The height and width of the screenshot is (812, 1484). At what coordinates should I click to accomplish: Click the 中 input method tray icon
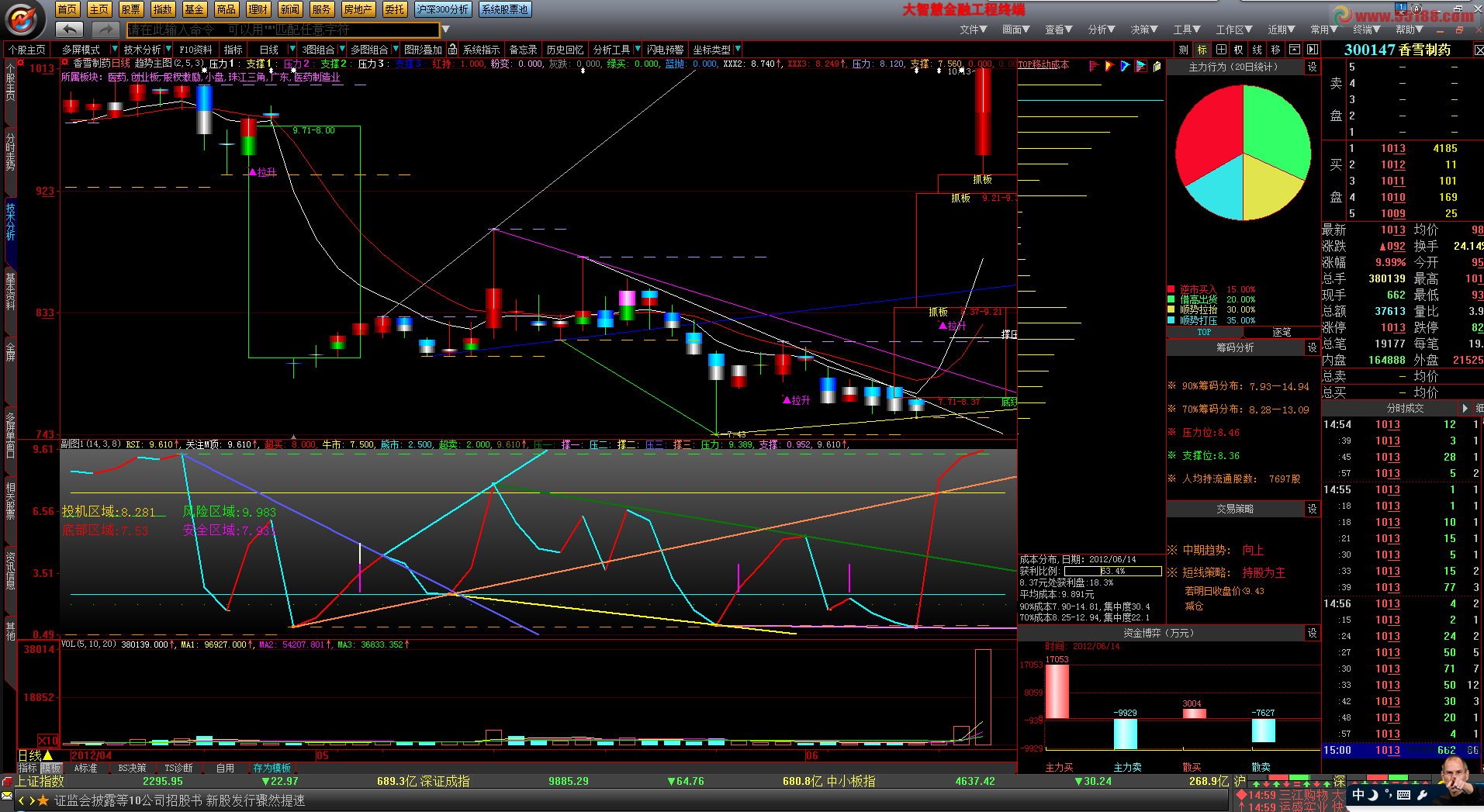pyautogui.click(x=1358, y=795)
